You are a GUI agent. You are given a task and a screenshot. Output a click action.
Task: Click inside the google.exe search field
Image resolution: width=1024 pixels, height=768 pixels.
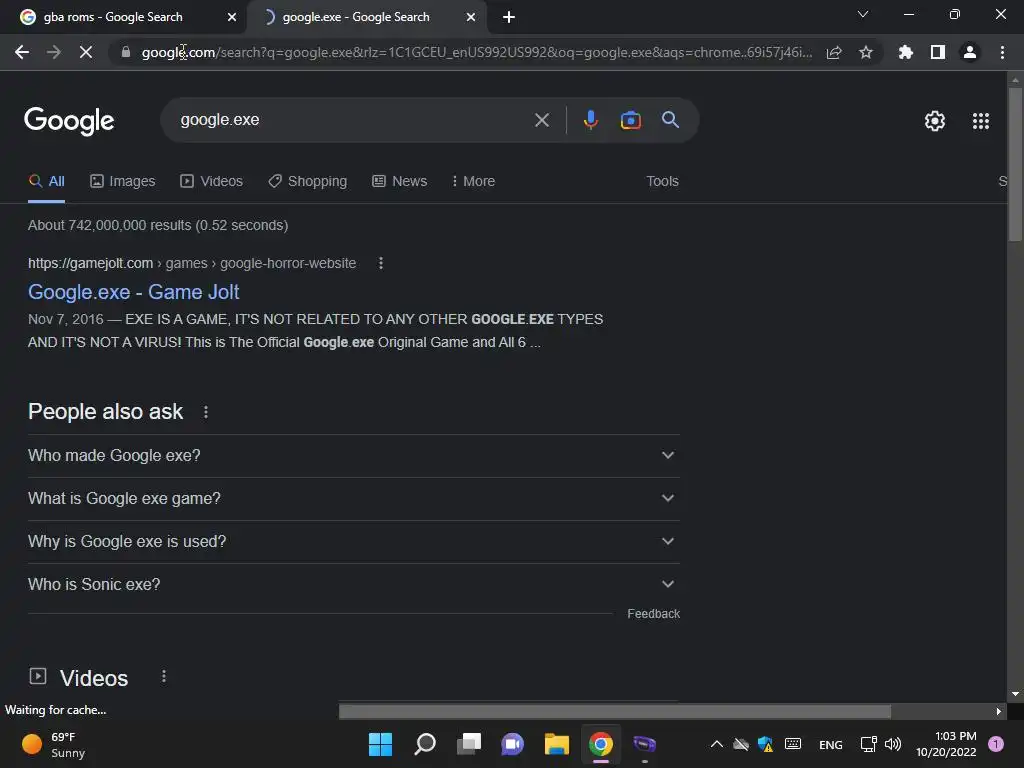(353, 120)
